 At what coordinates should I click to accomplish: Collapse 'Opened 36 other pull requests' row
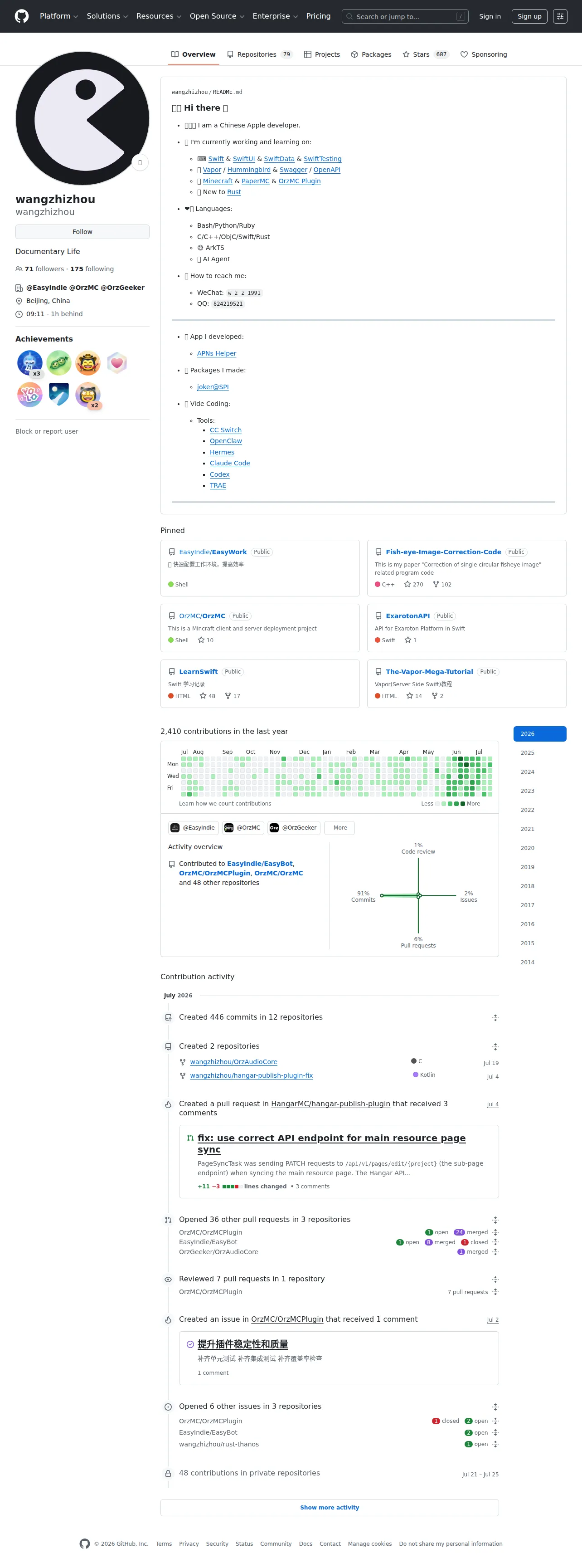pos(495,1220)
